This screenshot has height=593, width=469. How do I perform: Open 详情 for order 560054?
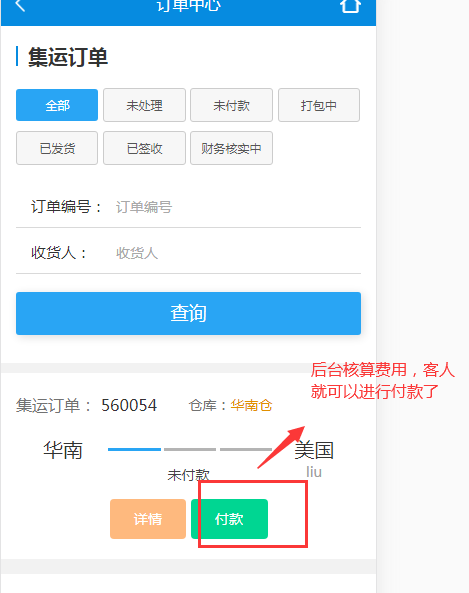148,519
